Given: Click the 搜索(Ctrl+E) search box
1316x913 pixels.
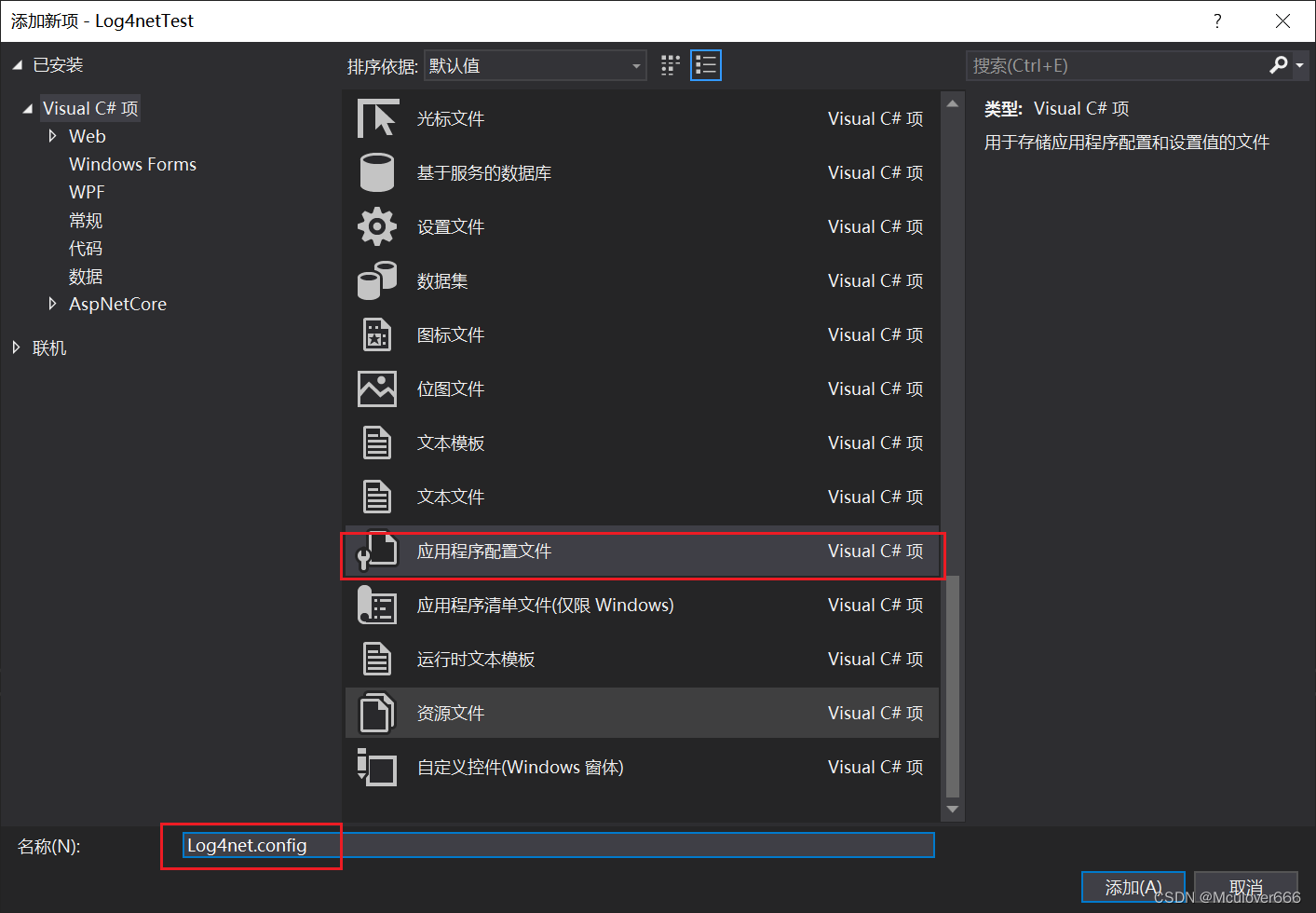Looking at the screenshot, I should [x=1118, y=65].
